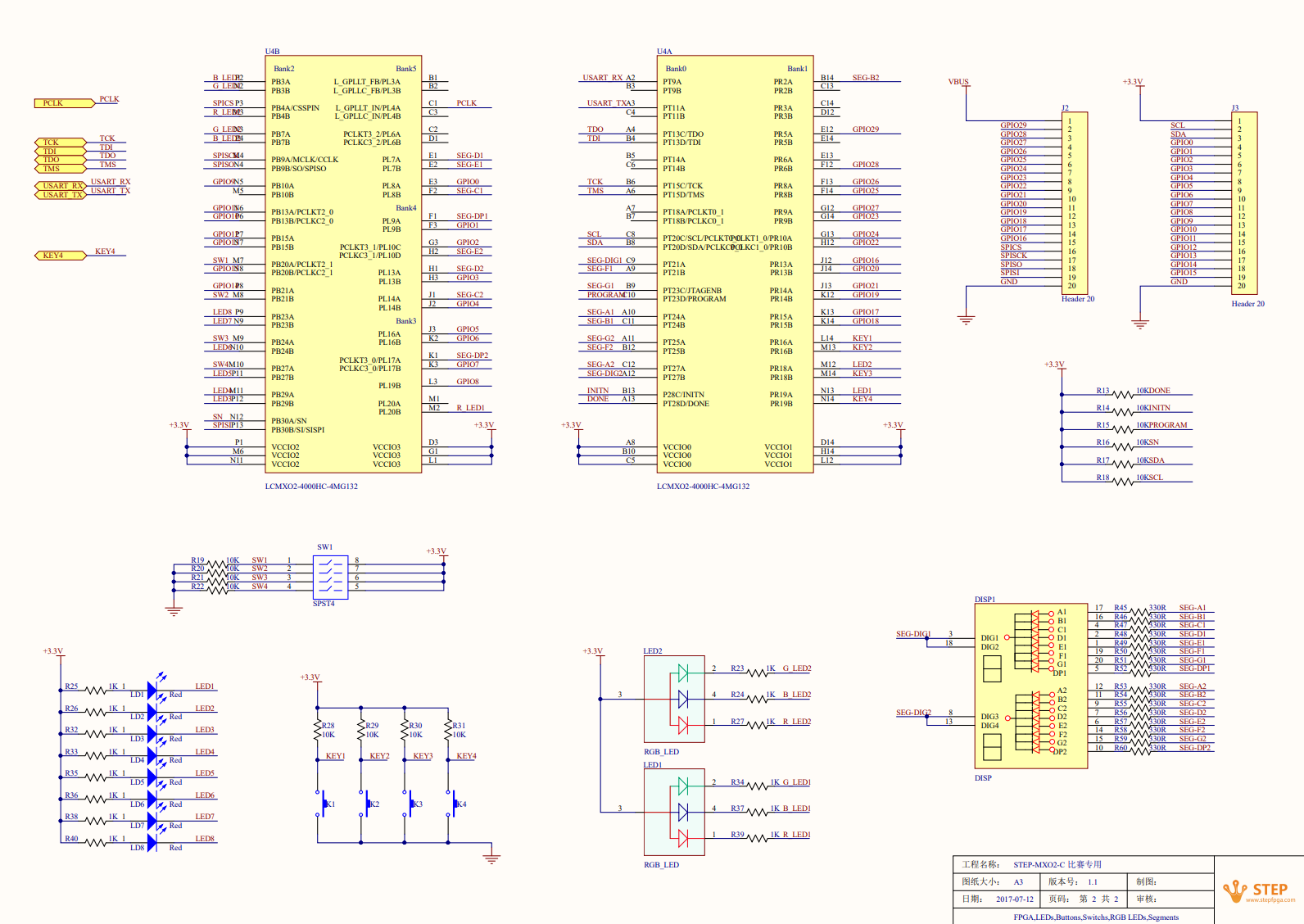Select the TMS yellow port flag
The width and height of the screenshot is (1304, 924).
tap(60, 169)
